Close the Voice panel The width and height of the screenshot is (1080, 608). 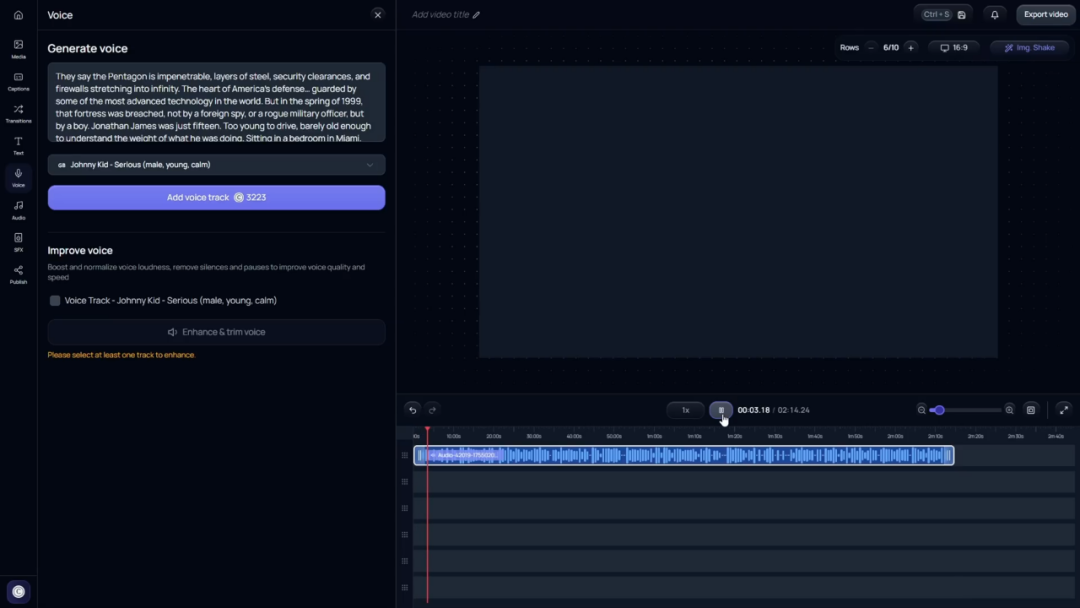(377, 15)
